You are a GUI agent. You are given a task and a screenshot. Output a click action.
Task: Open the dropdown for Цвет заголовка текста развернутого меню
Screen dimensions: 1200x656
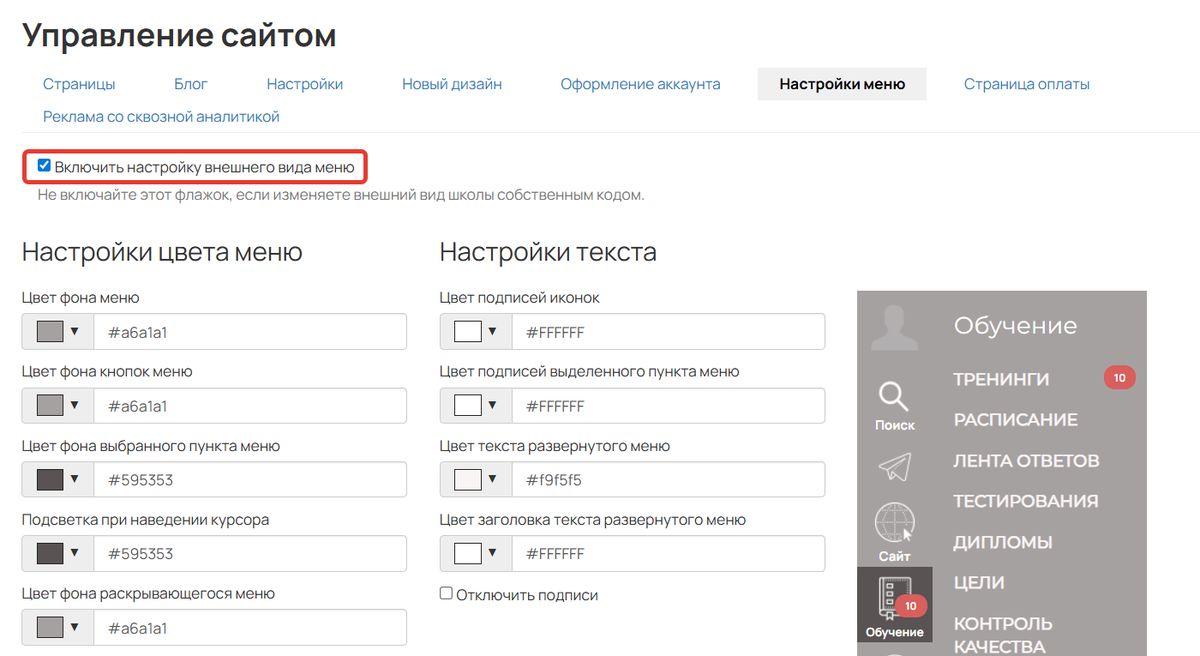476,553
